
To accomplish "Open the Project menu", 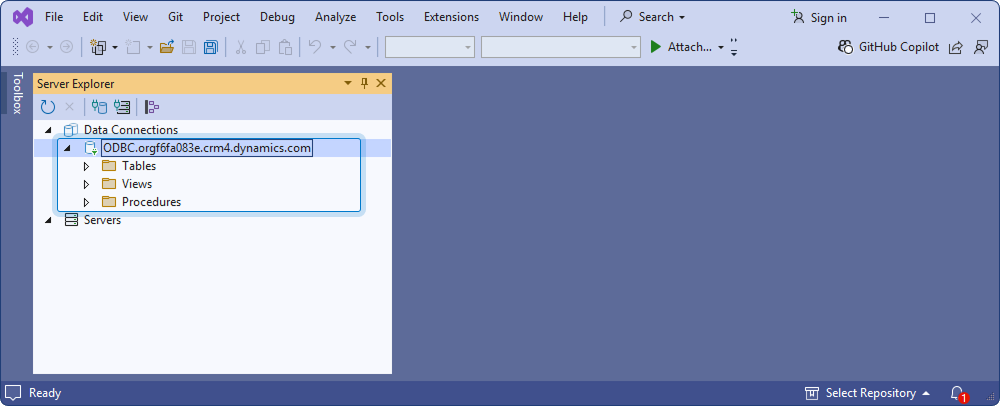I will click(x=221, y=17).
